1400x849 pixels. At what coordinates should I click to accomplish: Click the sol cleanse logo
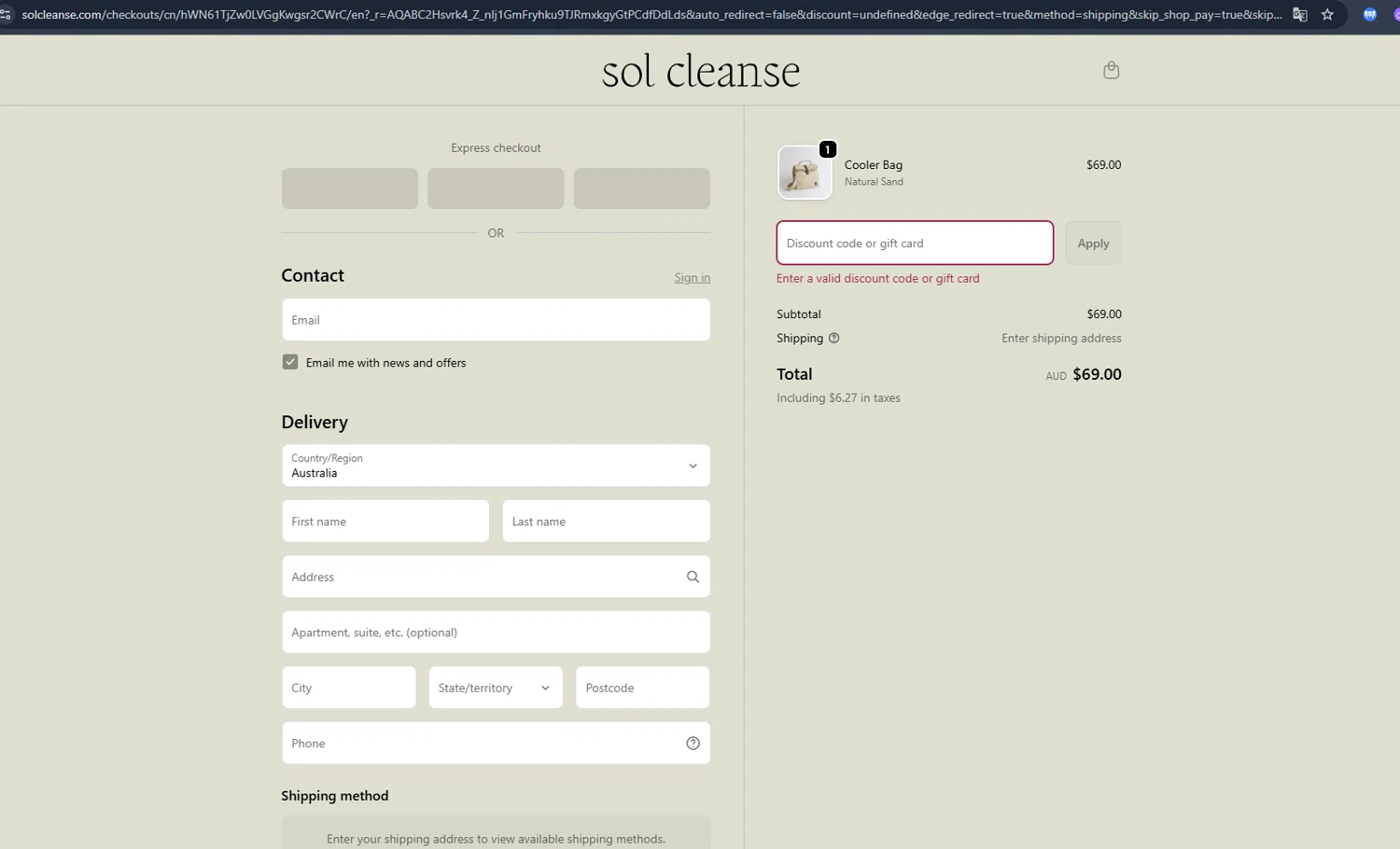701,71
